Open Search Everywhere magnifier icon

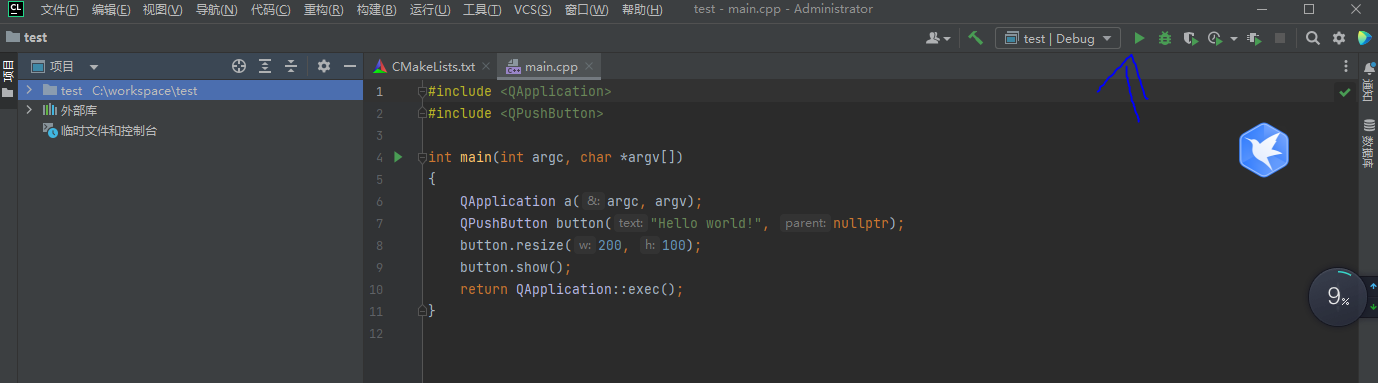(1313, 38)
